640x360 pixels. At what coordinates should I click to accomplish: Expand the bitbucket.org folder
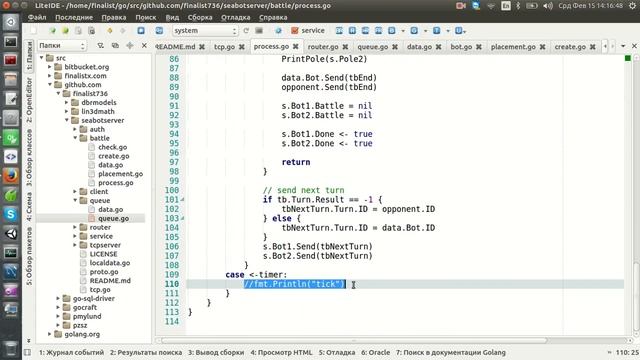point(50,67)
